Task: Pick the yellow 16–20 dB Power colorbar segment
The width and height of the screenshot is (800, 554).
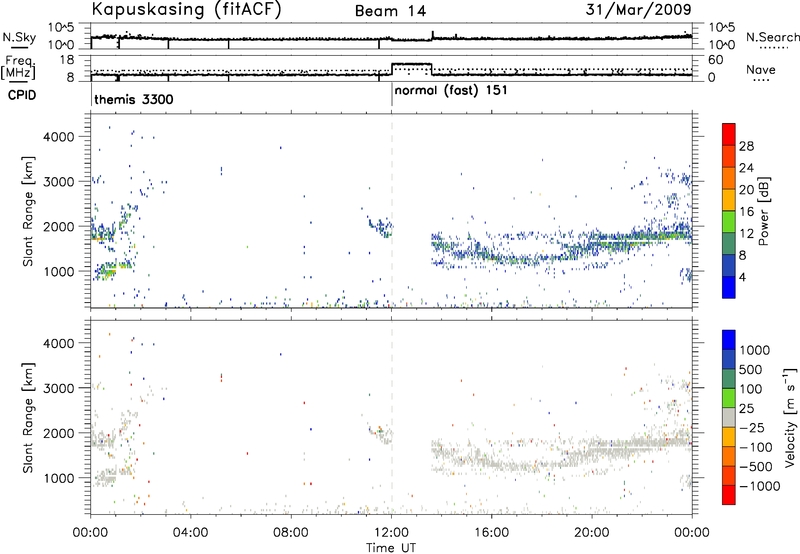Action: [x=729, y=199]
